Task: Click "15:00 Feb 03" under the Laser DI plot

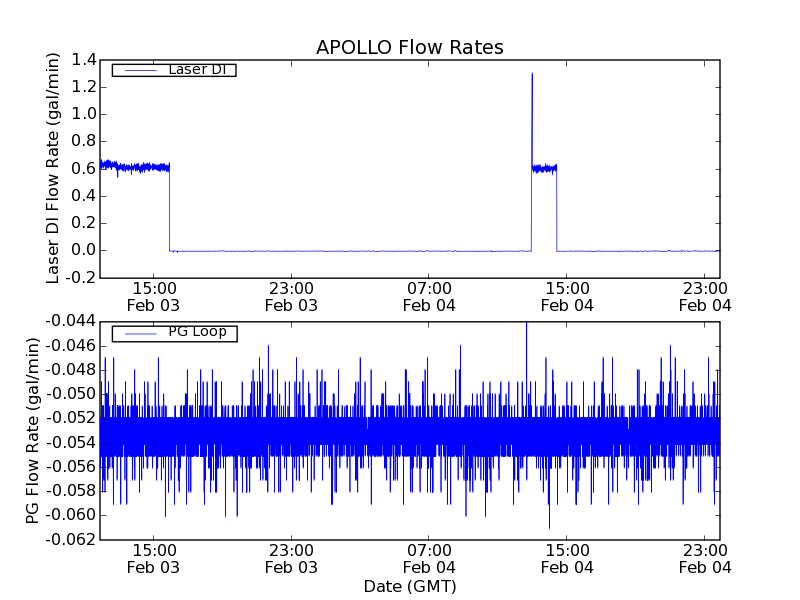Action: [153, 297]
